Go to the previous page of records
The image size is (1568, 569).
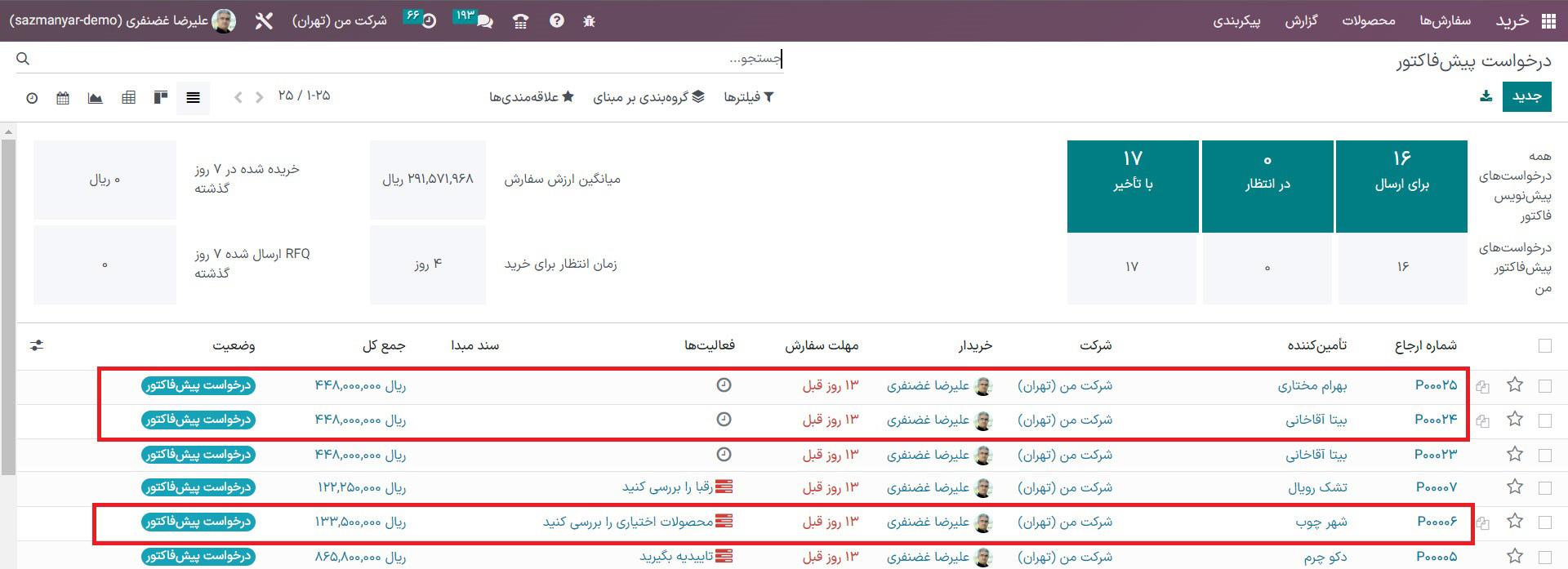238,97
